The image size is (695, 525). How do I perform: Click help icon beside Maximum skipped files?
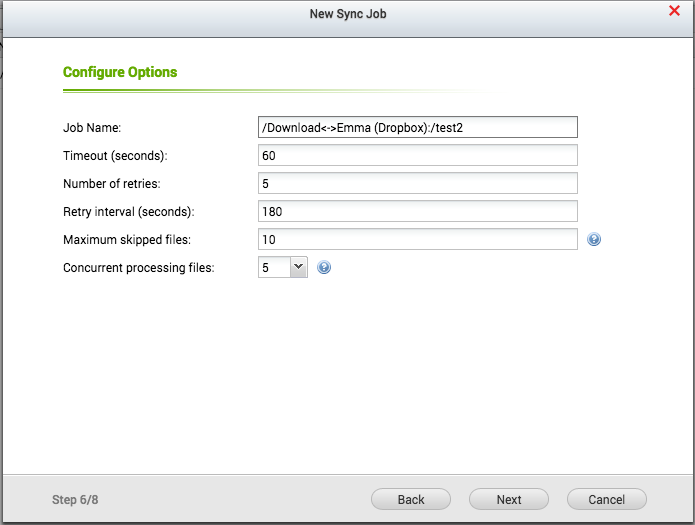pos(593,240)
